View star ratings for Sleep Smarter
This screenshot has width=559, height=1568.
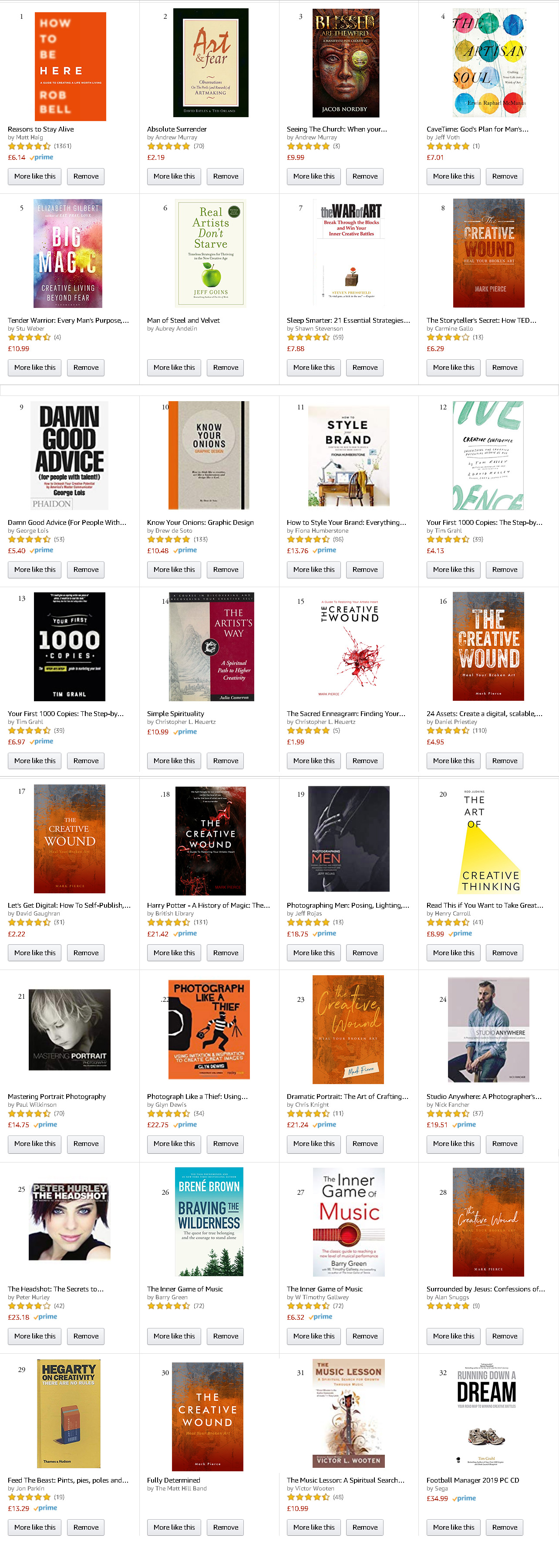(308, 337)
